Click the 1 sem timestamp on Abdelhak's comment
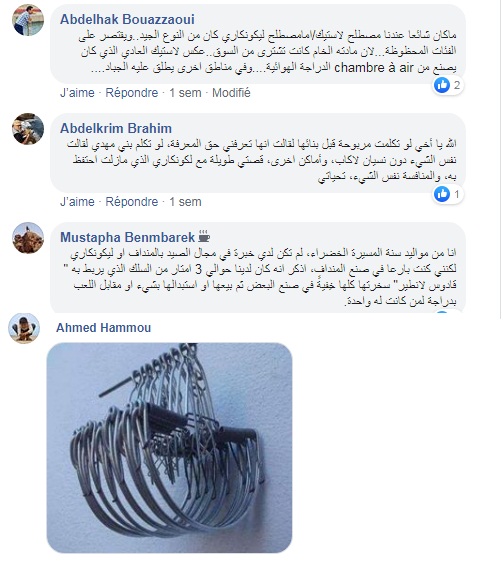This screenshot has width=503, height=565. (185, 93)
